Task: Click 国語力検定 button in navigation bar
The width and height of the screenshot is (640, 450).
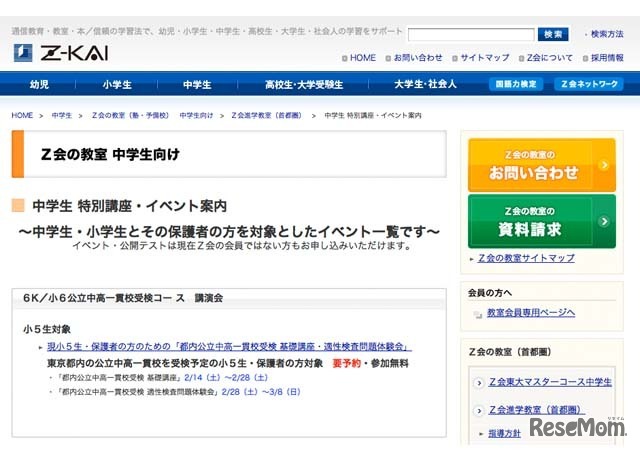Action: (516, 84)
